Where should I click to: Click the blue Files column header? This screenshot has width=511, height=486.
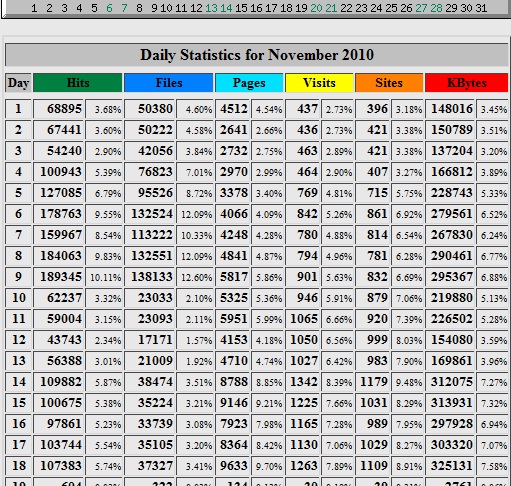(169, 83)
